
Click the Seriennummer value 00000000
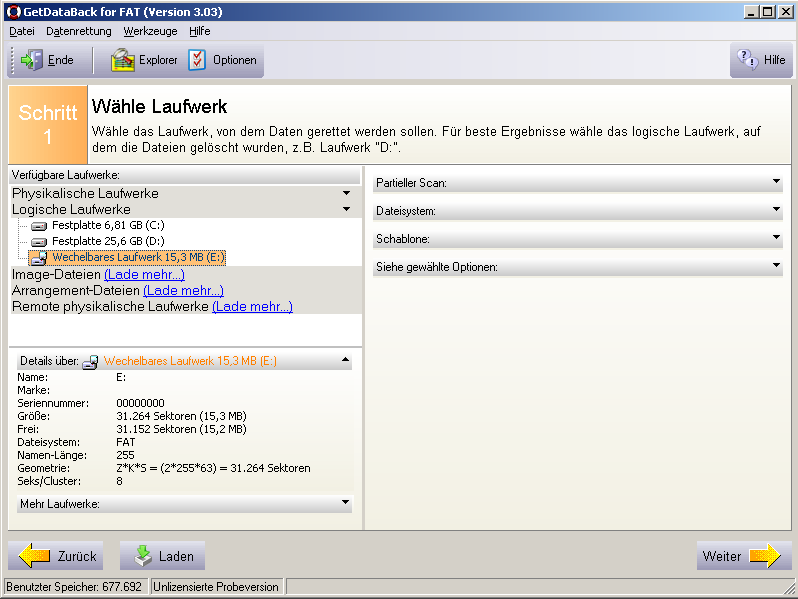(x=140, y=404)
